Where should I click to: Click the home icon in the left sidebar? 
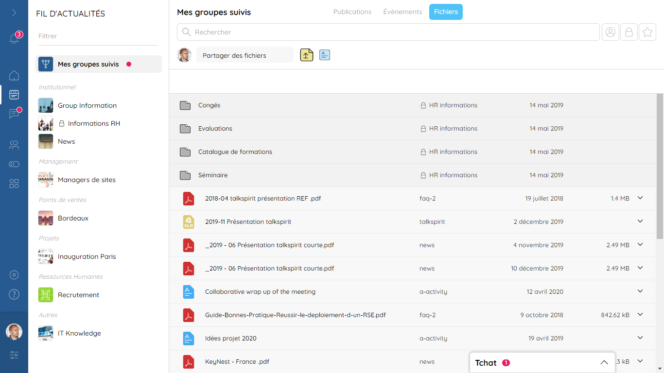pyautogui.click(x=14, y=76)
